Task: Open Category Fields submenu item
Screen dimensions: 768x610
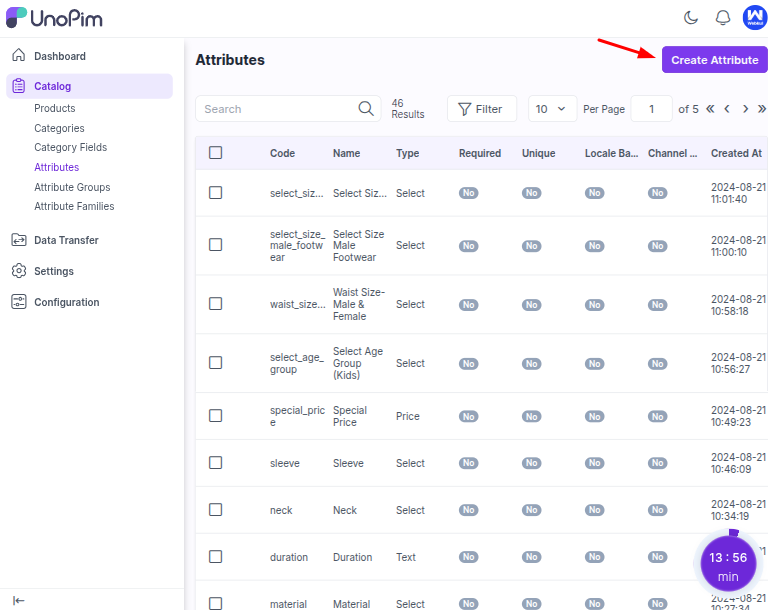Action: 71,147
